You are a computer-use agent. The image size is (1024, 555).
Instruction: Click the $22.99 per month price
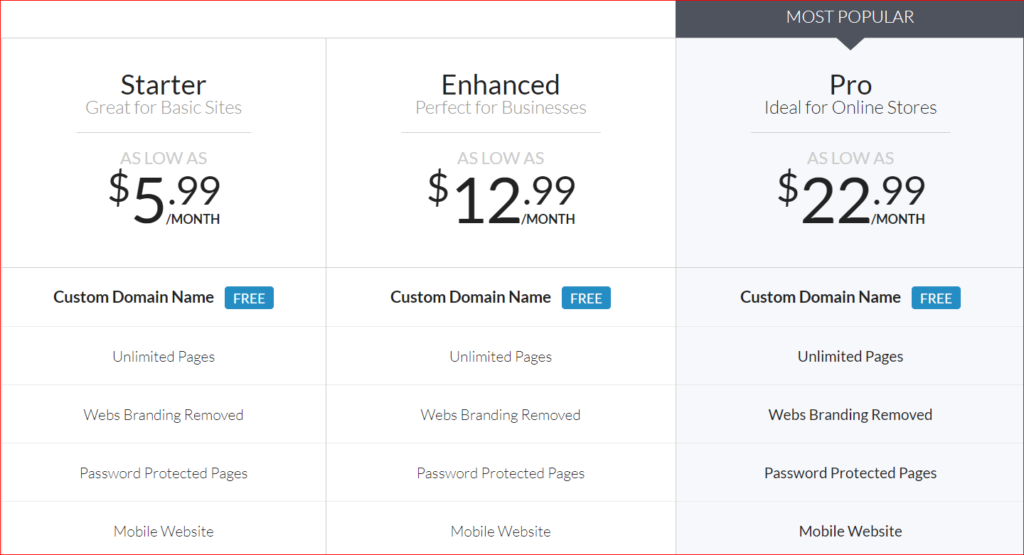click(851, 199)
